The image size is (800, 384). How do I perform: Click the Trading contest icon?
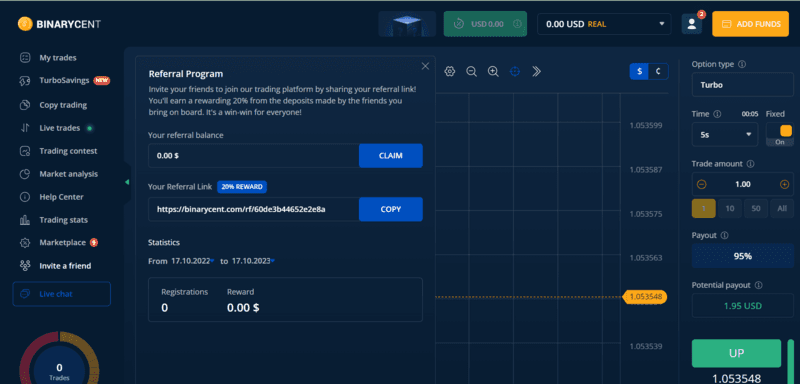(25, 151)
